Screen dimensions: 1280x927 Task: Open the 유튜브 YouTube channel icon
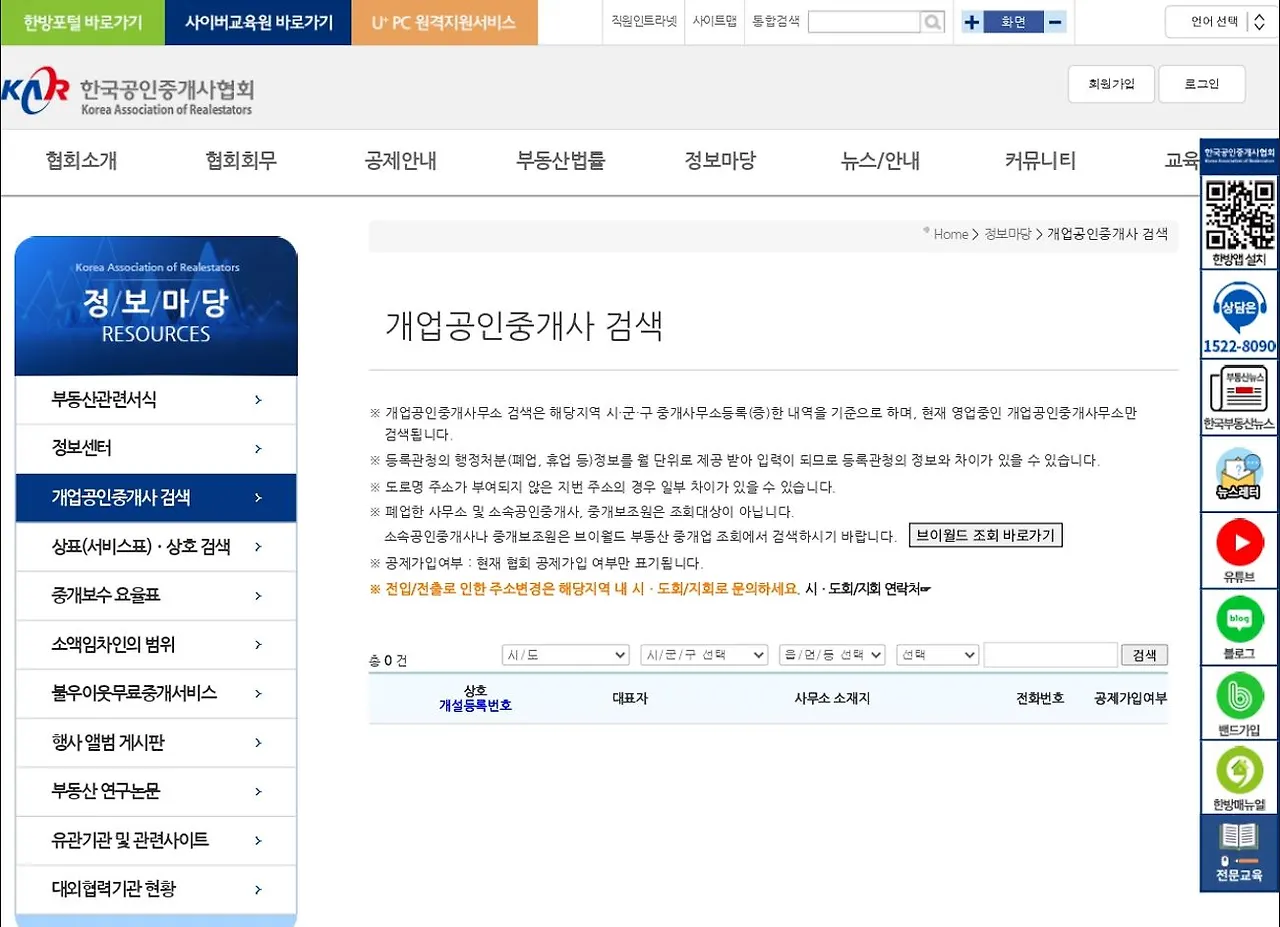pos(1239,543)
